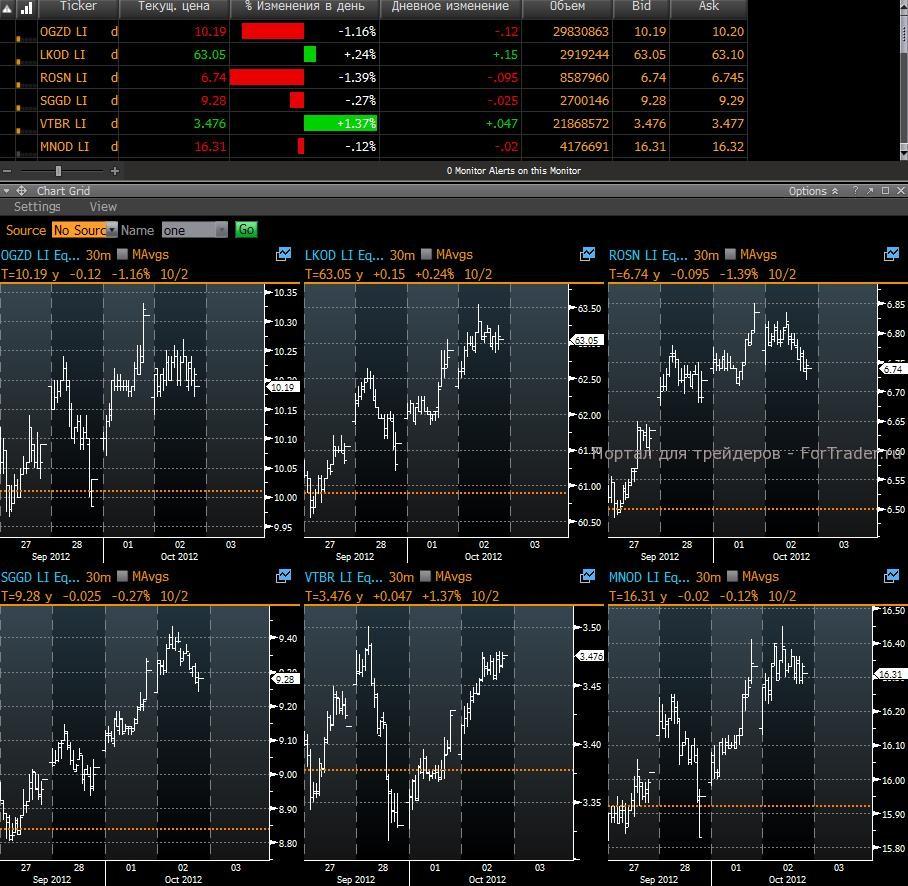The height and width of the screenshot is (886, 908).
Task: Click the bar-chart icon in monitor header
Action: 24,7
